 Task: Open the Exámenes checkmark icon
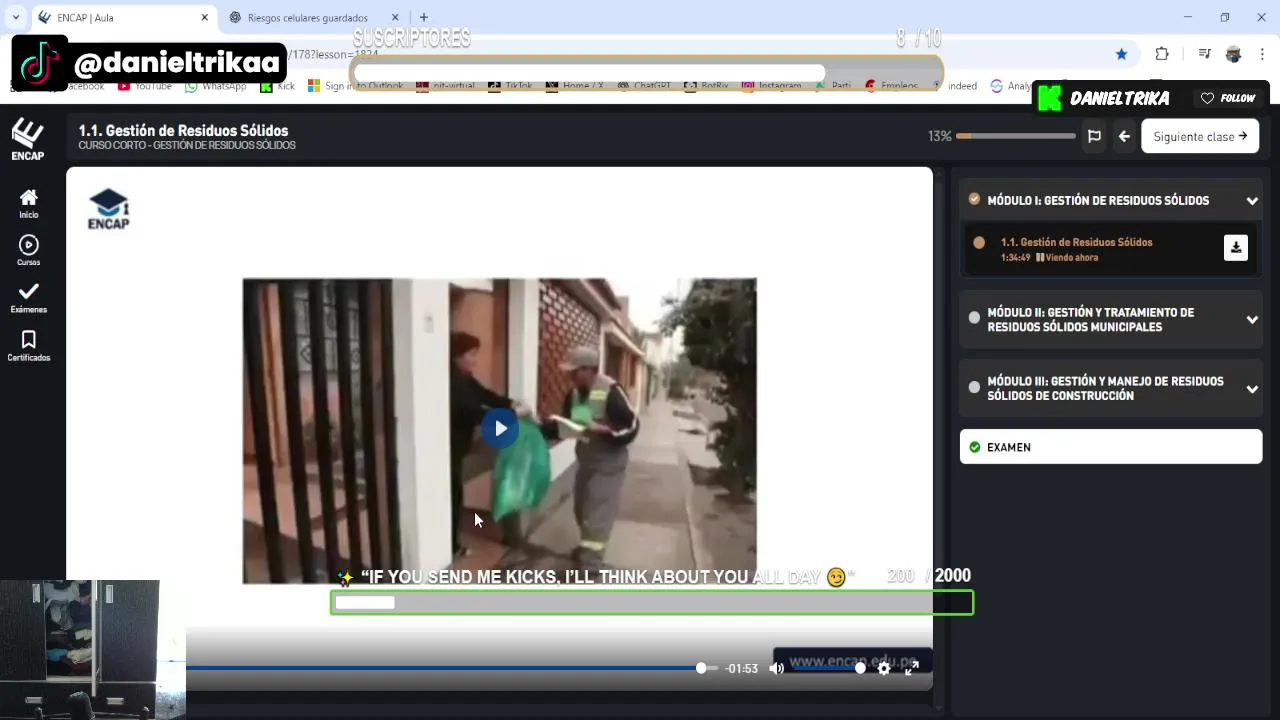29,297
